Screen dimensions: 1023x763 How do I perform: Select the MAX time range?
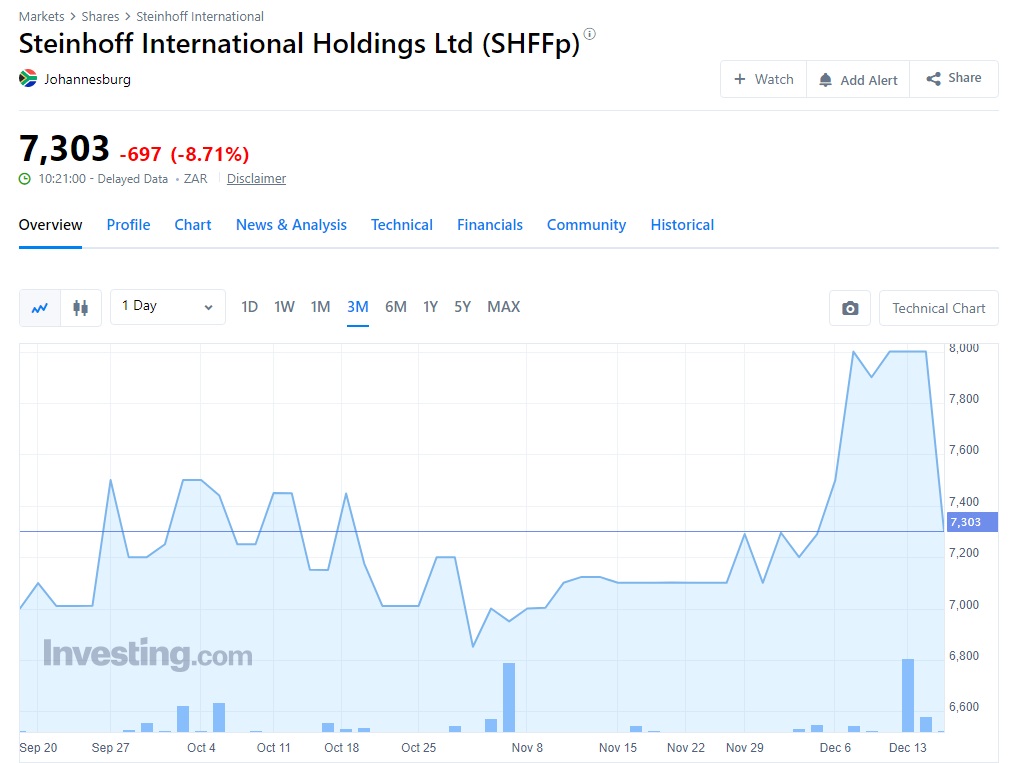tap(503, 307)
